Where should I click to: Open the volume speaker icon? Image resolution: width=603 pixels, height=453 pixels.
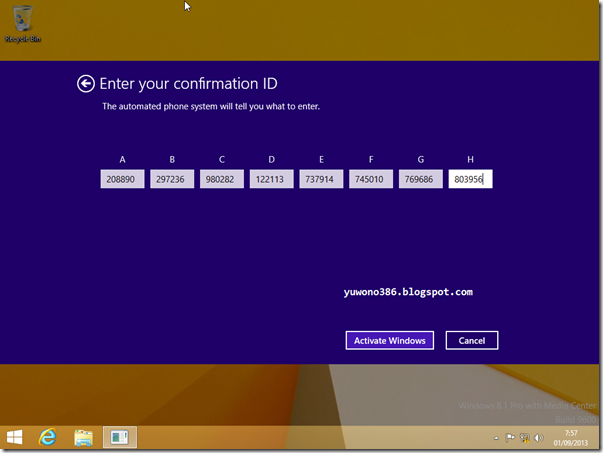click(539, 438)
